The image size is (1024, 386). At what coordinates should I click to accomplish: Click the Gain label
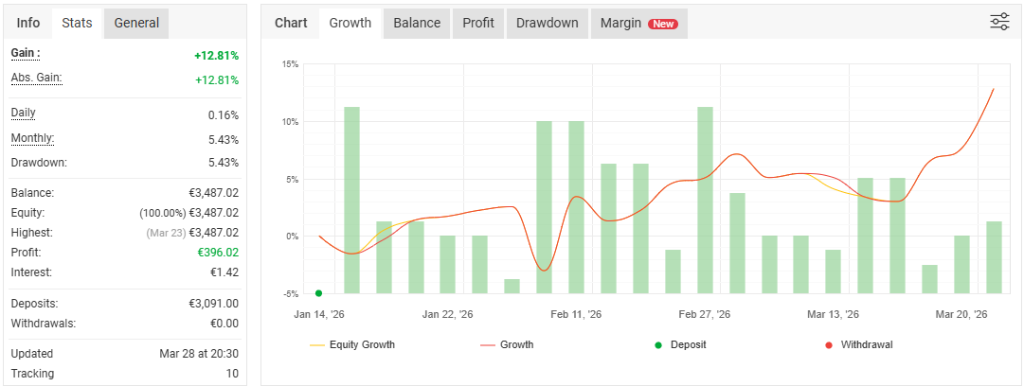[25, 54]
